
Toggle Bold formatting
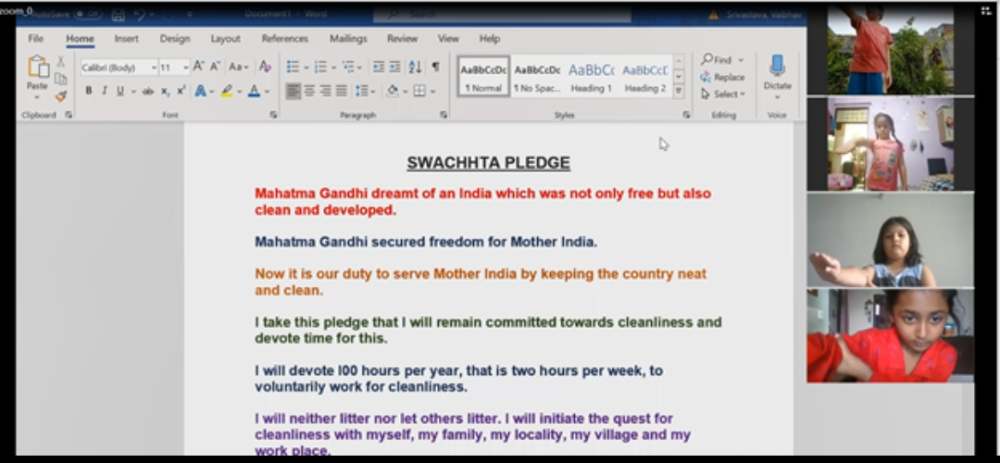coord(89,91)
